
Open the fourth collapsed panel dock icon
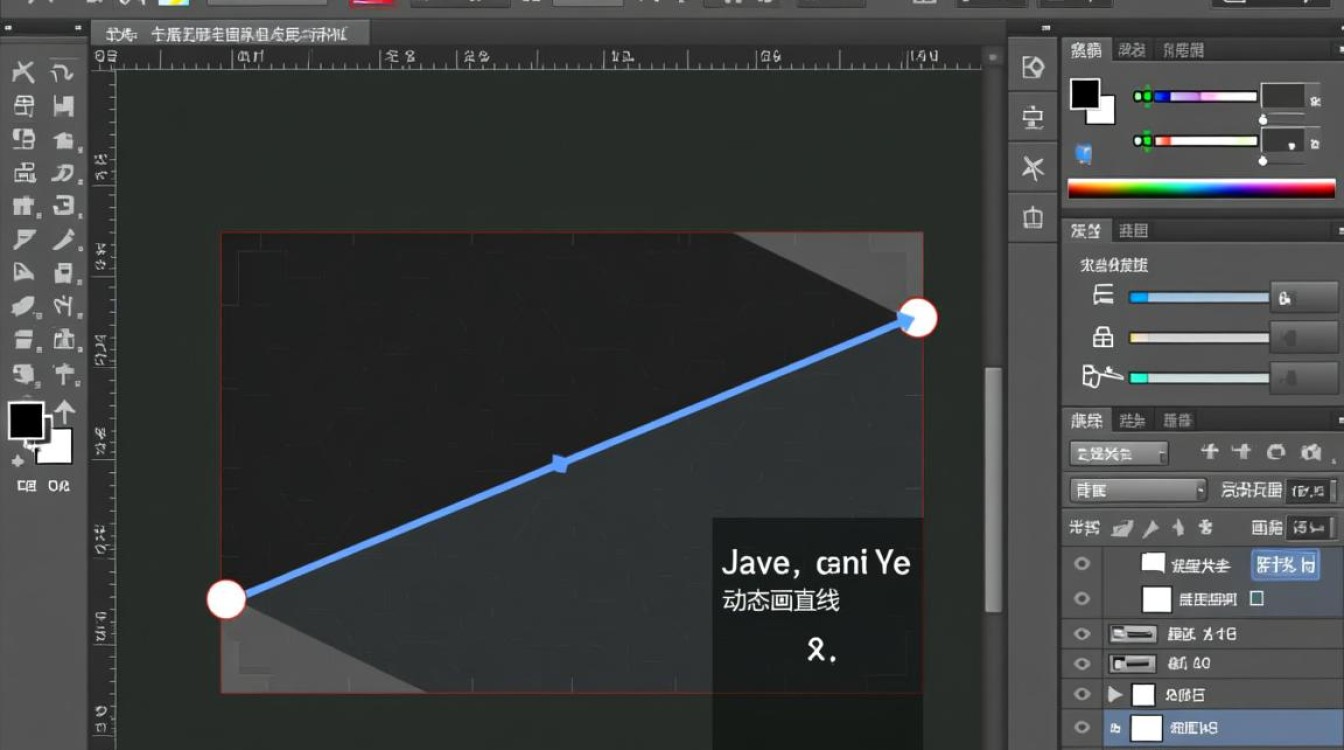click(x=1033, y=217)
